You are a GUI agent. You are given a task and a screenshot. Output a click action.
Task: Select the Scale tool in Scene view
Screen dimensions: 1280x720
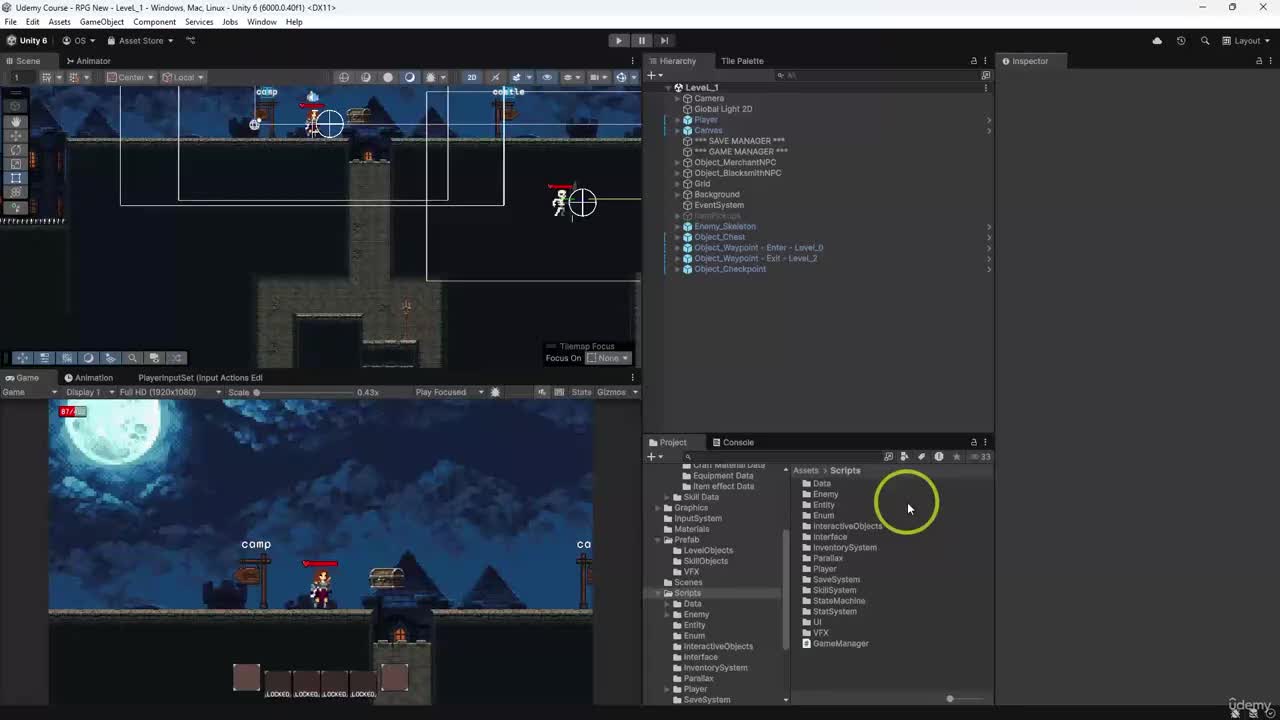[x=16, y=163]
